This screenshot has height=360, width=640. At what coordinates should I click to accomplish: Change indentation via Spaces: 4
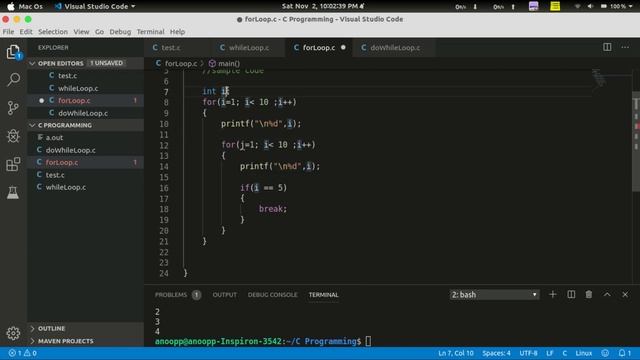click(x=496, y=353)
